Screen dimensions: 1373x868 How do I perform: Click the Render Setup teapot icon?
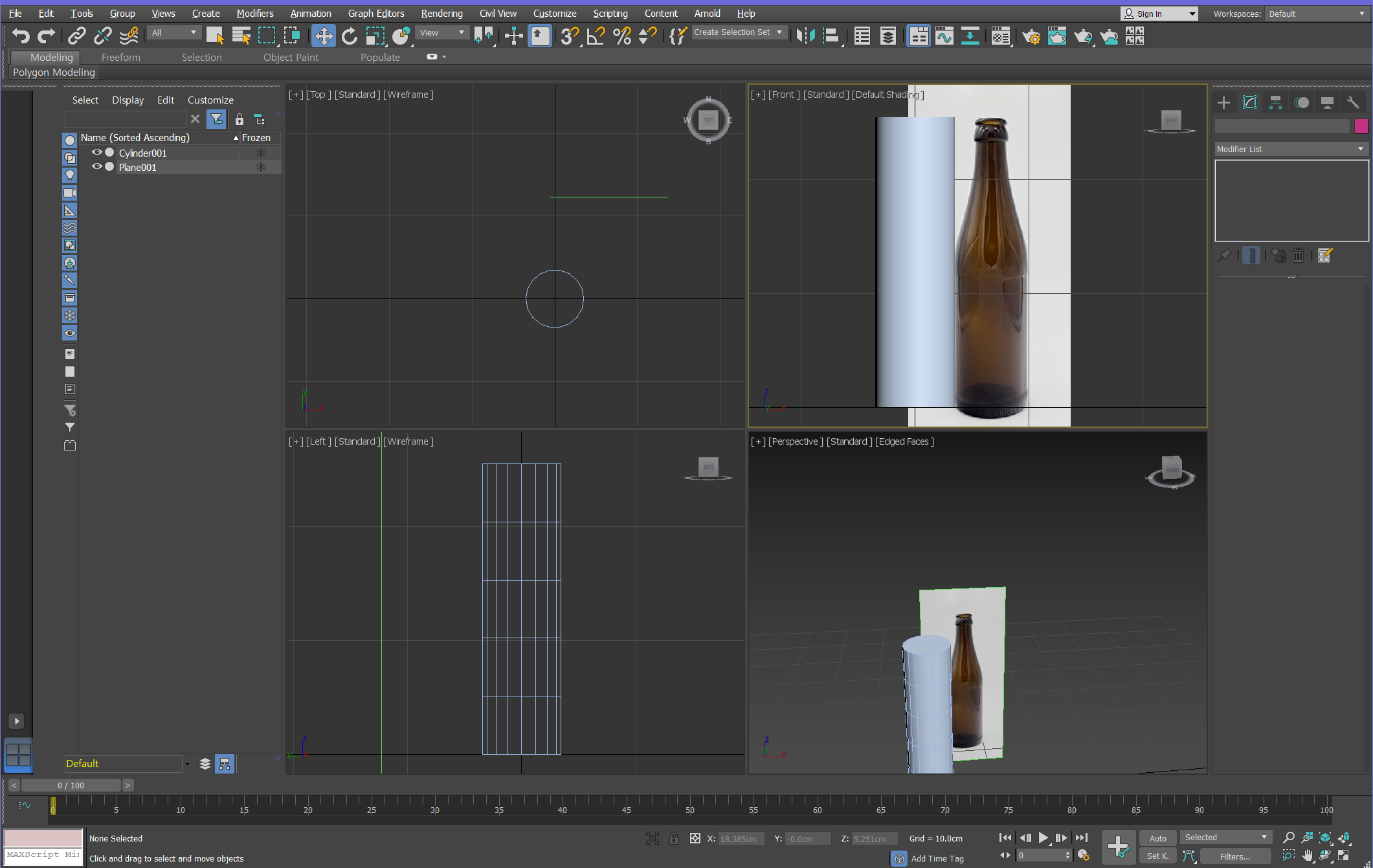[1031, 36]
